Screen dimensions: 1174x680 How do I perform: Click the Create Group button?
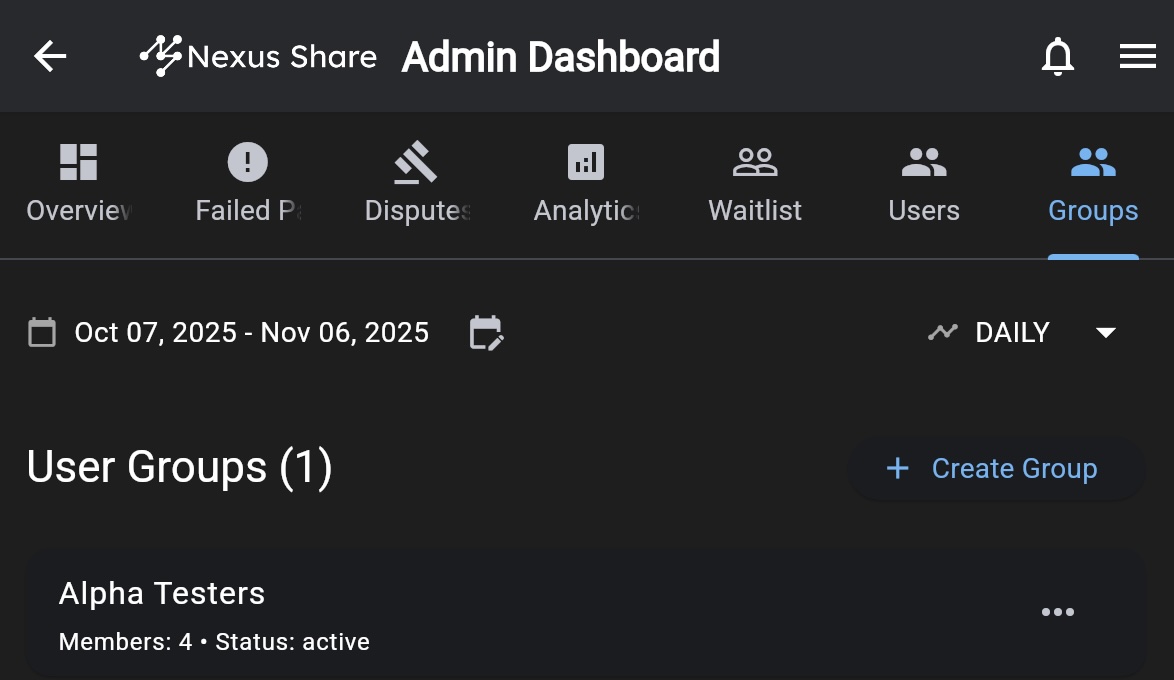click(996, 468)
